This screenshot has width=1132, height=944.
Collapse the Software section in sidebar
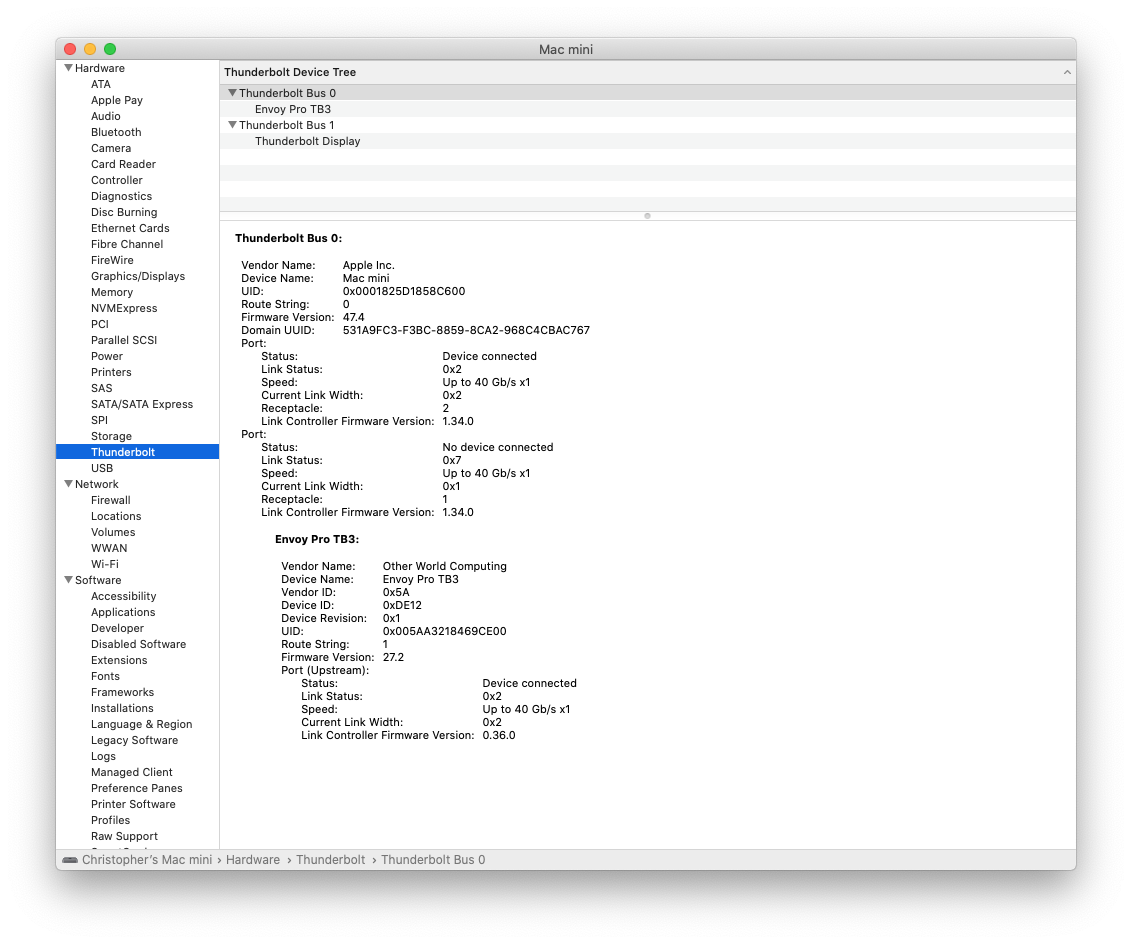point(68,580)
